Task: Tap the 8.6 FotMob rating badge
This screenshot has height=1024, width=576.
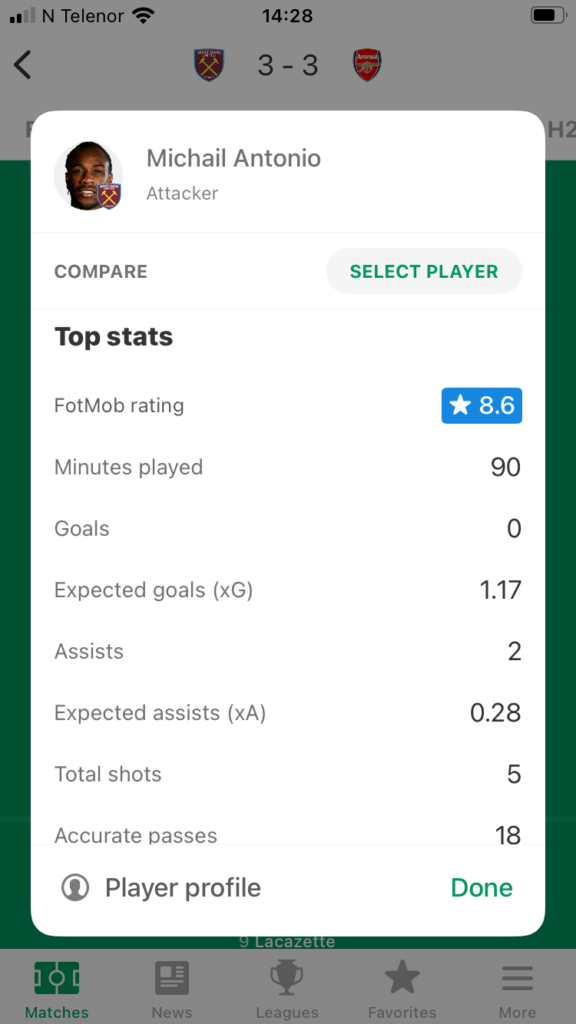Action: (x=482, y=406)
